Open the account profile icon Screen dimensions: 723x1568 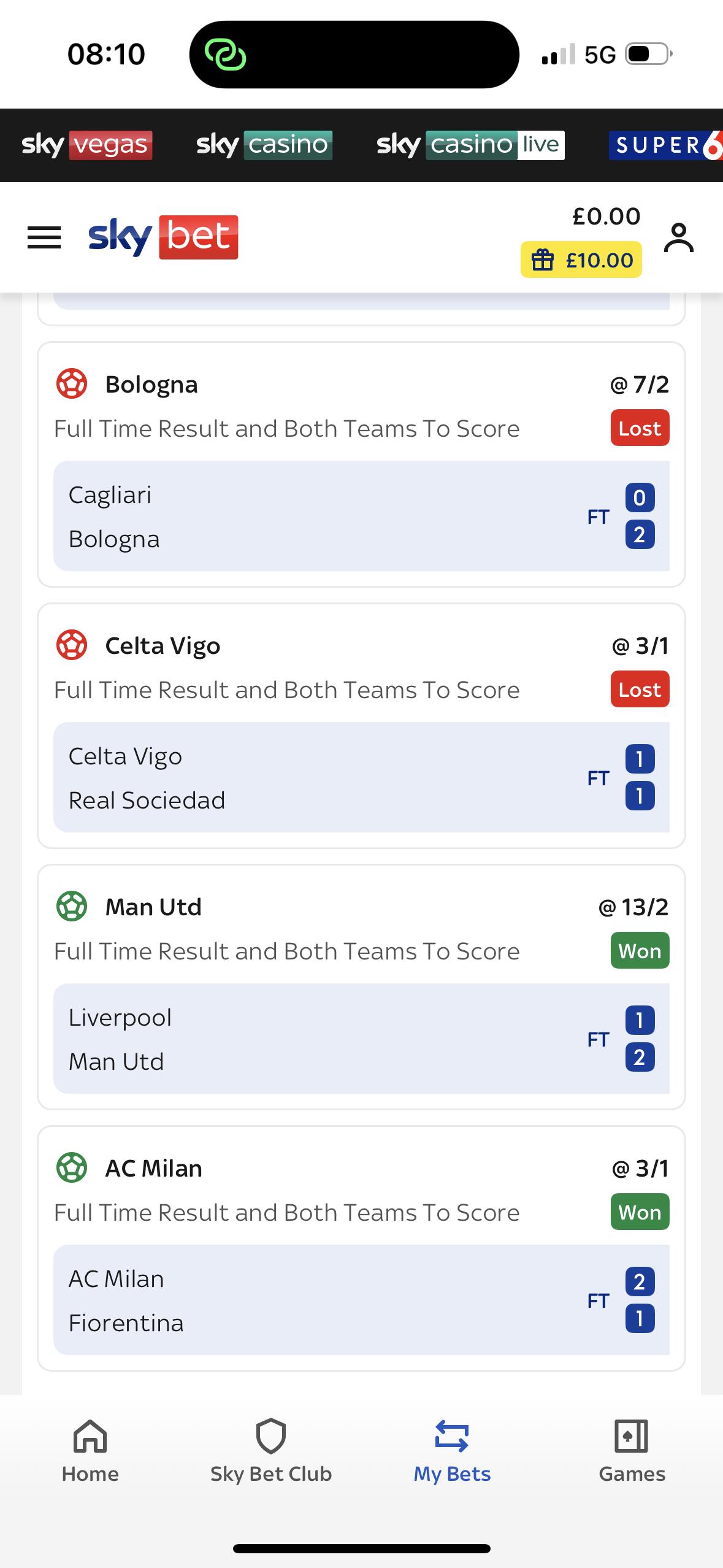[678, 238]
